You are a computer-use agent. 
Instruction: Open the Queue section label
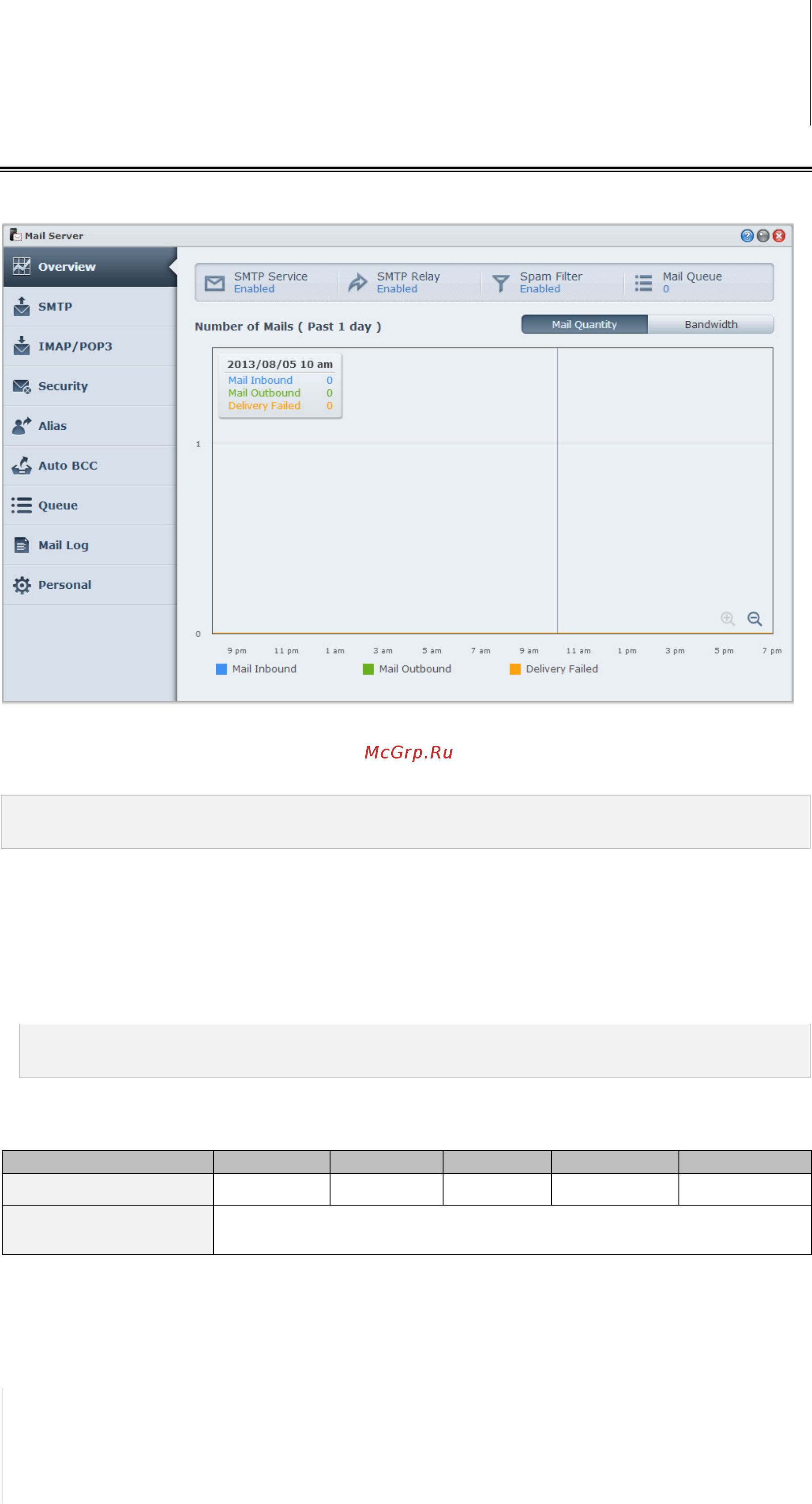click(58, 506)
